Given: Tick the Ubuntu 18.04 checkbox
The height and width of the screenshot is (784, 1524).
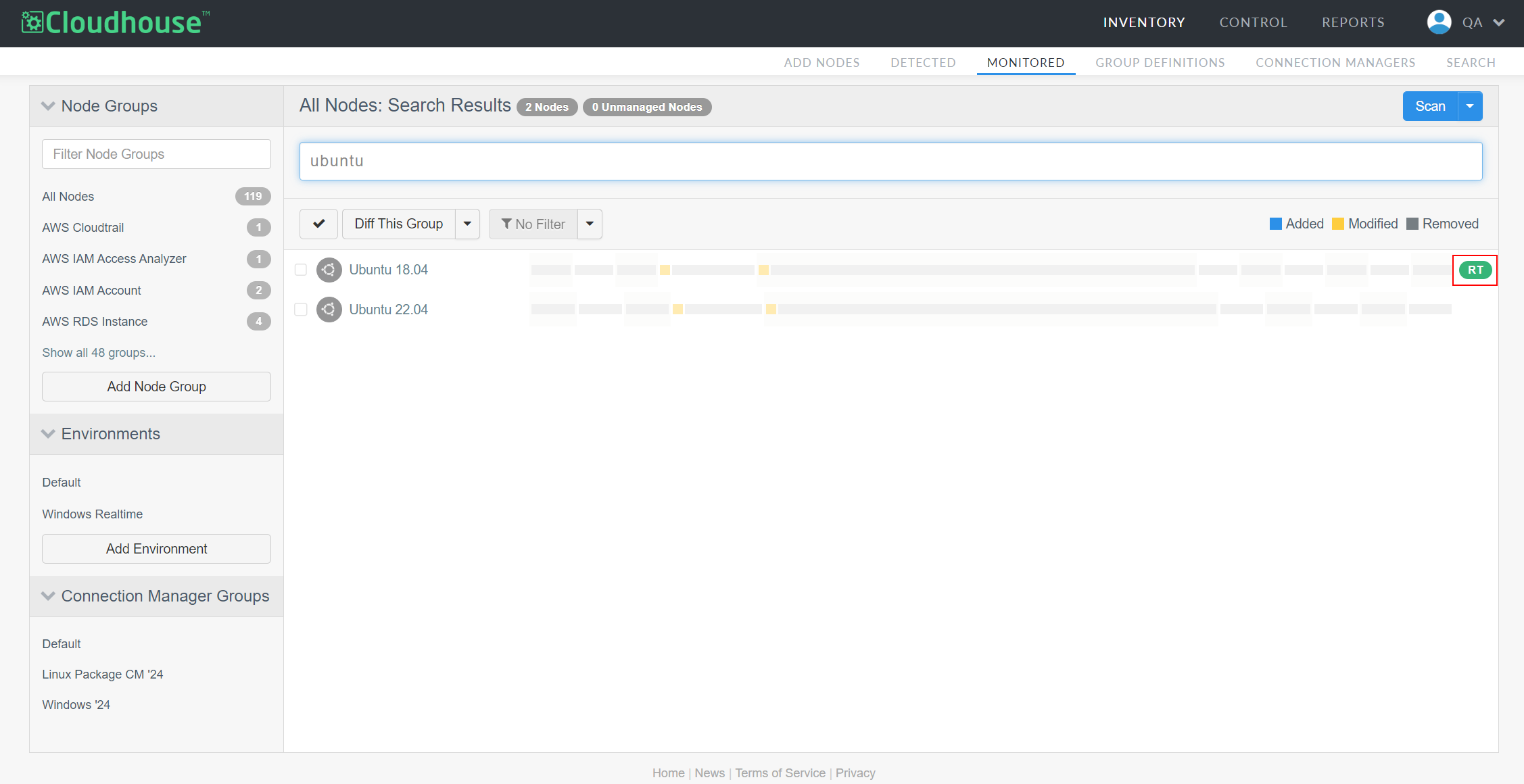Looking at the screenshot, I should pos(301,270).
